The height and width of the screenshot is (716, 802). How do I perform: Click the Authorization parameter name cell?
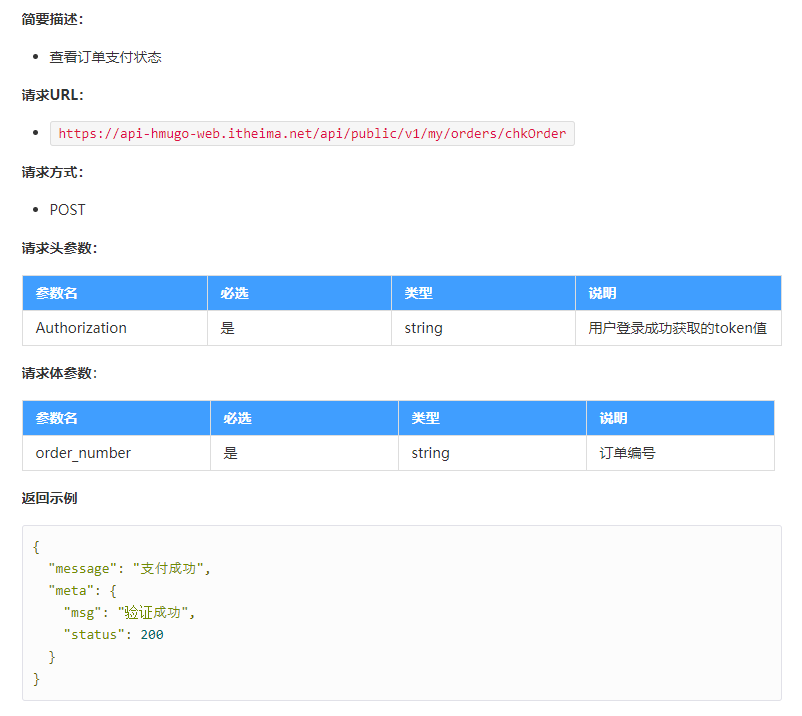115,328
